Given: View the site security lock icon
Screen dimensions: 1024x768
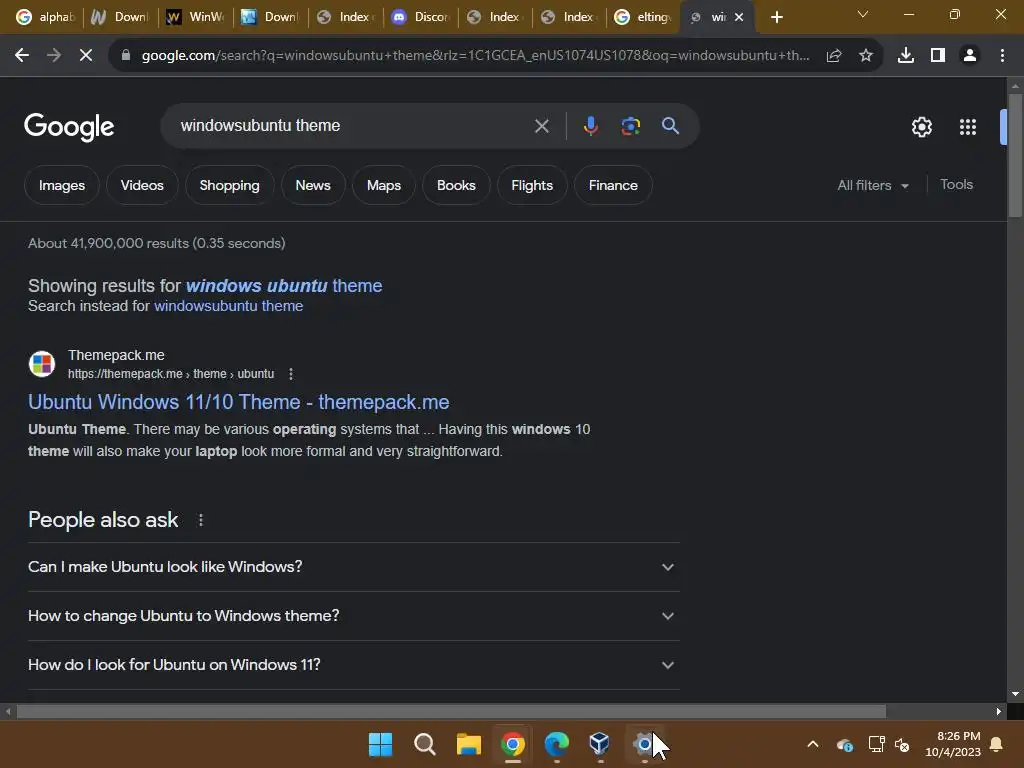Looking at the screenshot, I should click(x=125, y=56).
